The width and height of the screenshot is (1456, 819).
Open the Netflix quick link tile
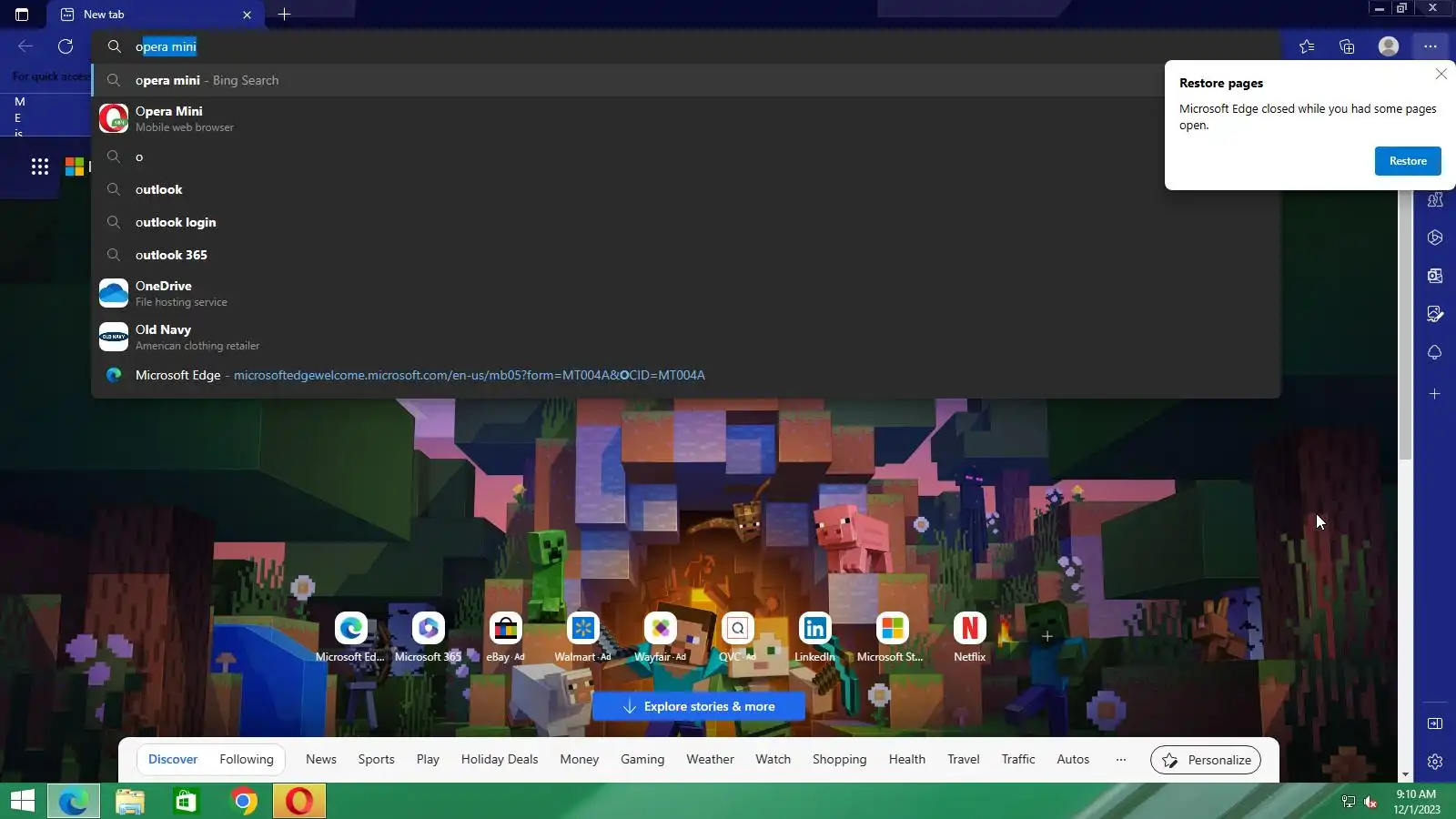(969, 637)
